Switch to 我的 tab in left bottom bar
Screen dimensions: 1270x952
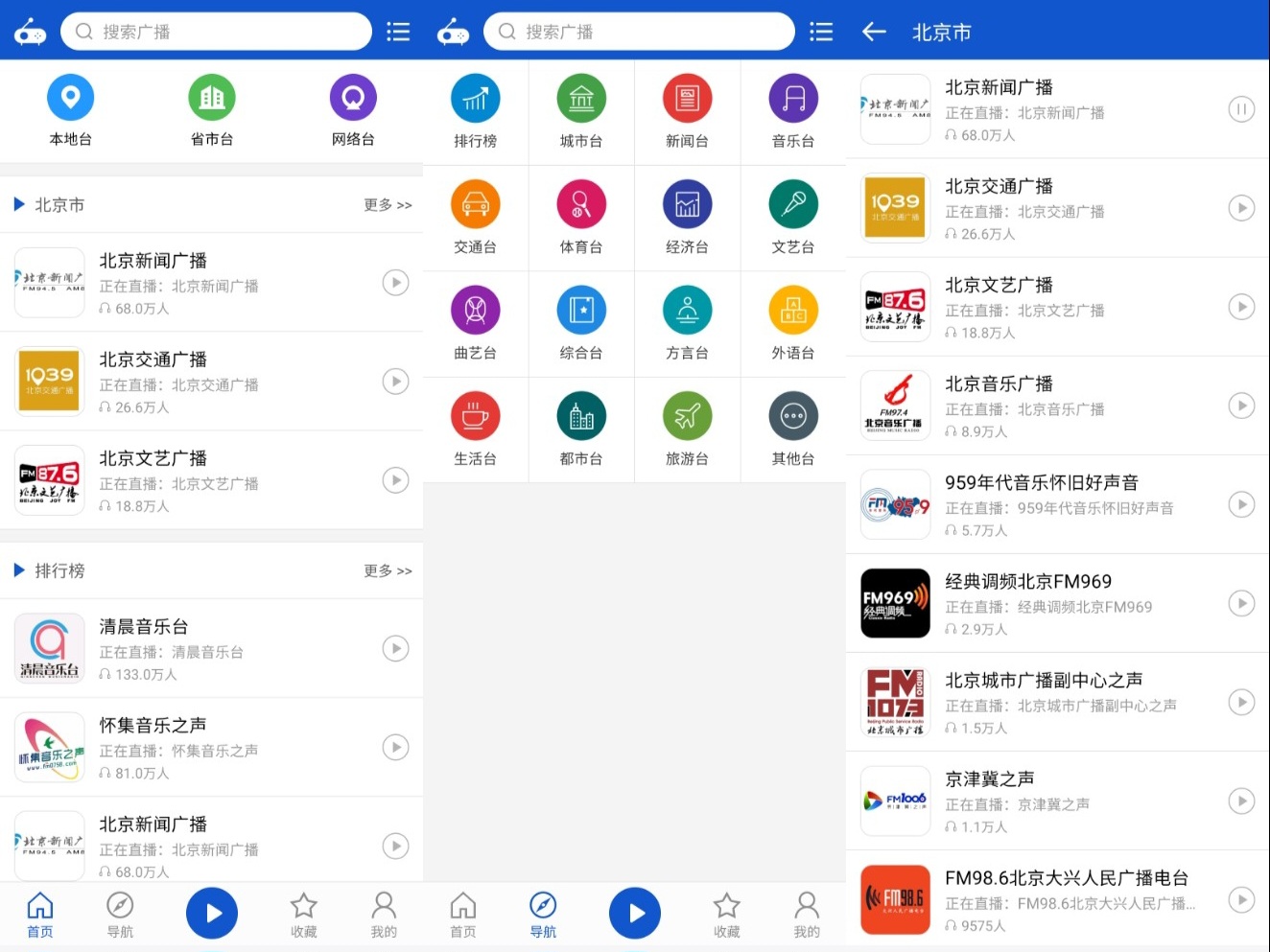click(384, 915)
